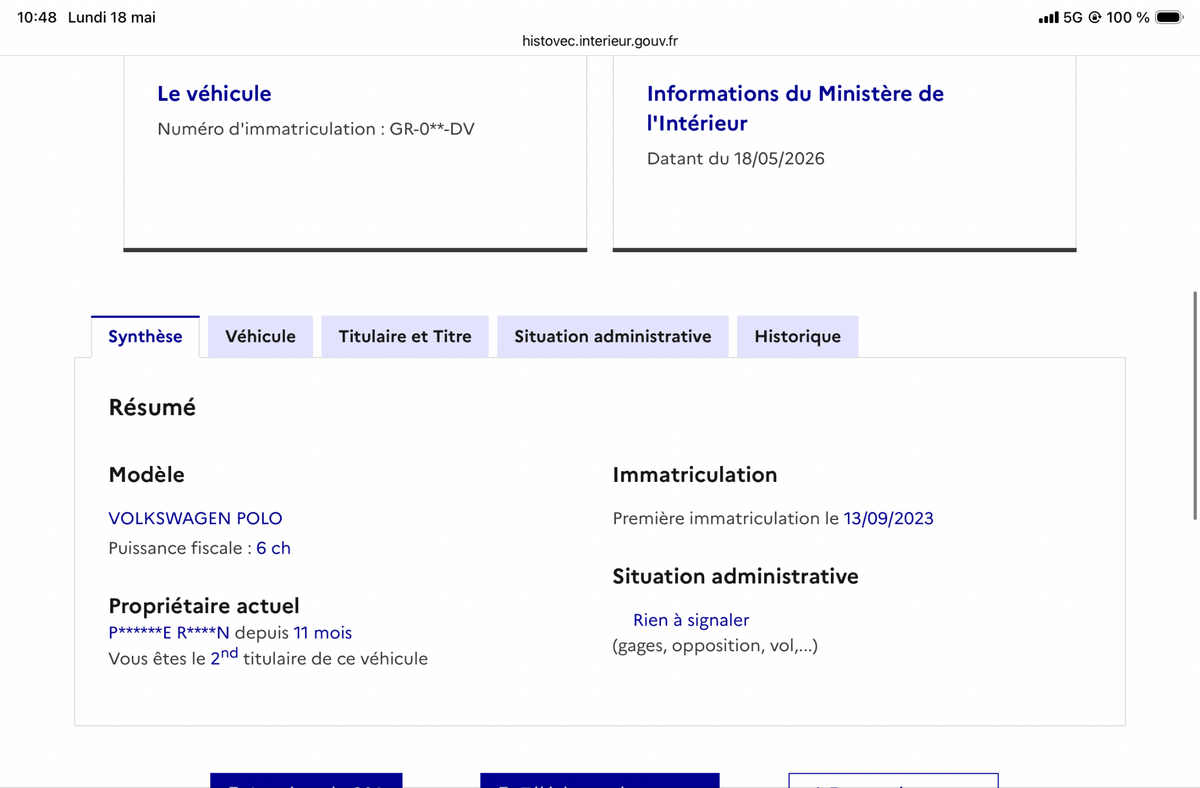This screenshot has width=1200, height=788.
Task: Click the middle dark blue button at bottom
Action: coord(600,780)
